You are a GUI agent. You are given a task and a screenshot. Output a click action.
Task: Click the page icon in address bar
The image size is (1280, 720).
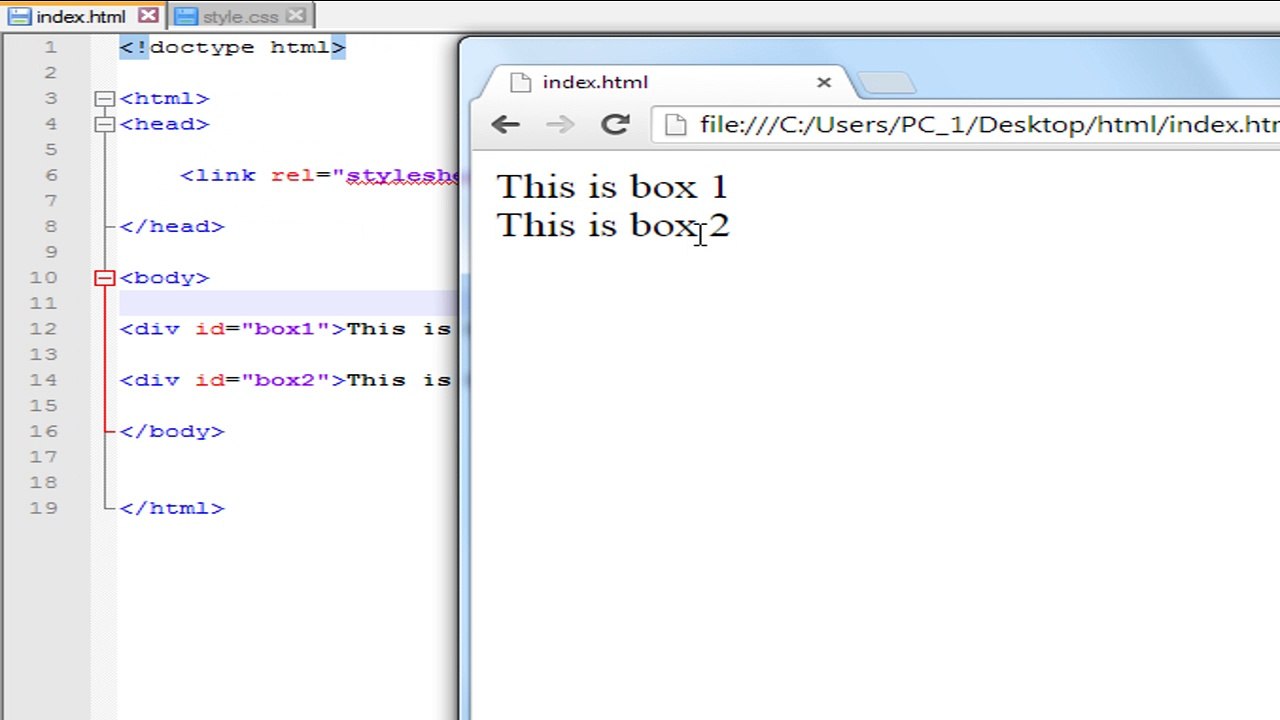tap(676, 124)
